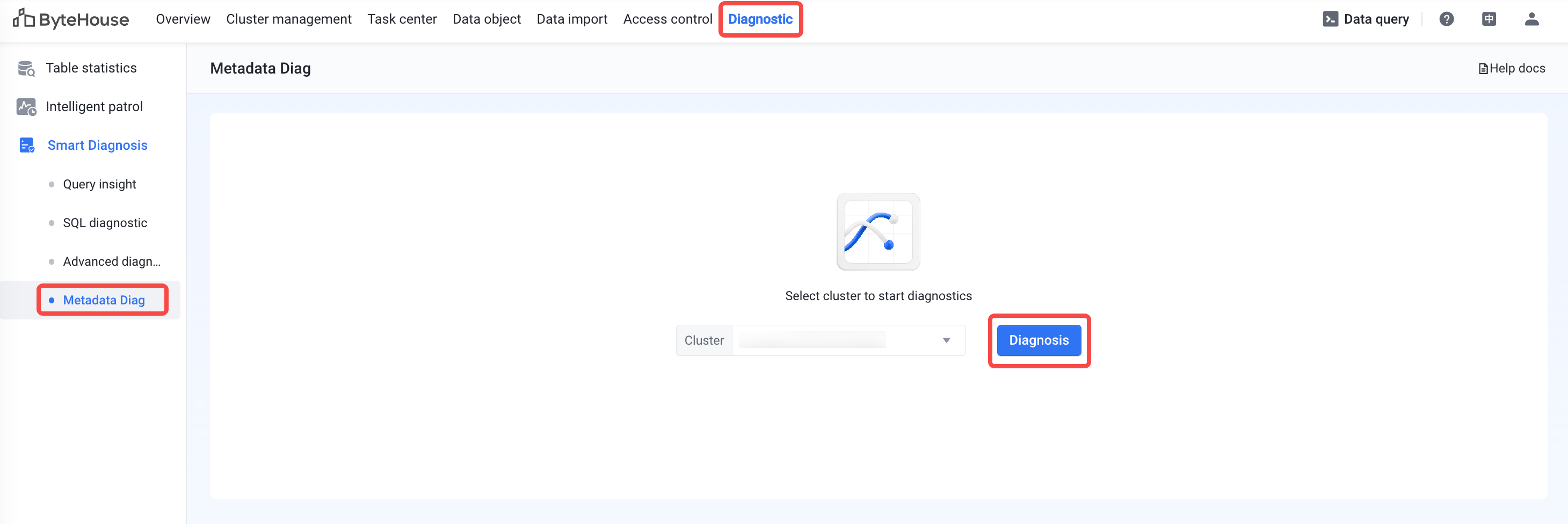The width and height of the screenshot is (1568, 524).
Task: Click the Intelligent patrol sidebar icon
Action: pos(26,107)
